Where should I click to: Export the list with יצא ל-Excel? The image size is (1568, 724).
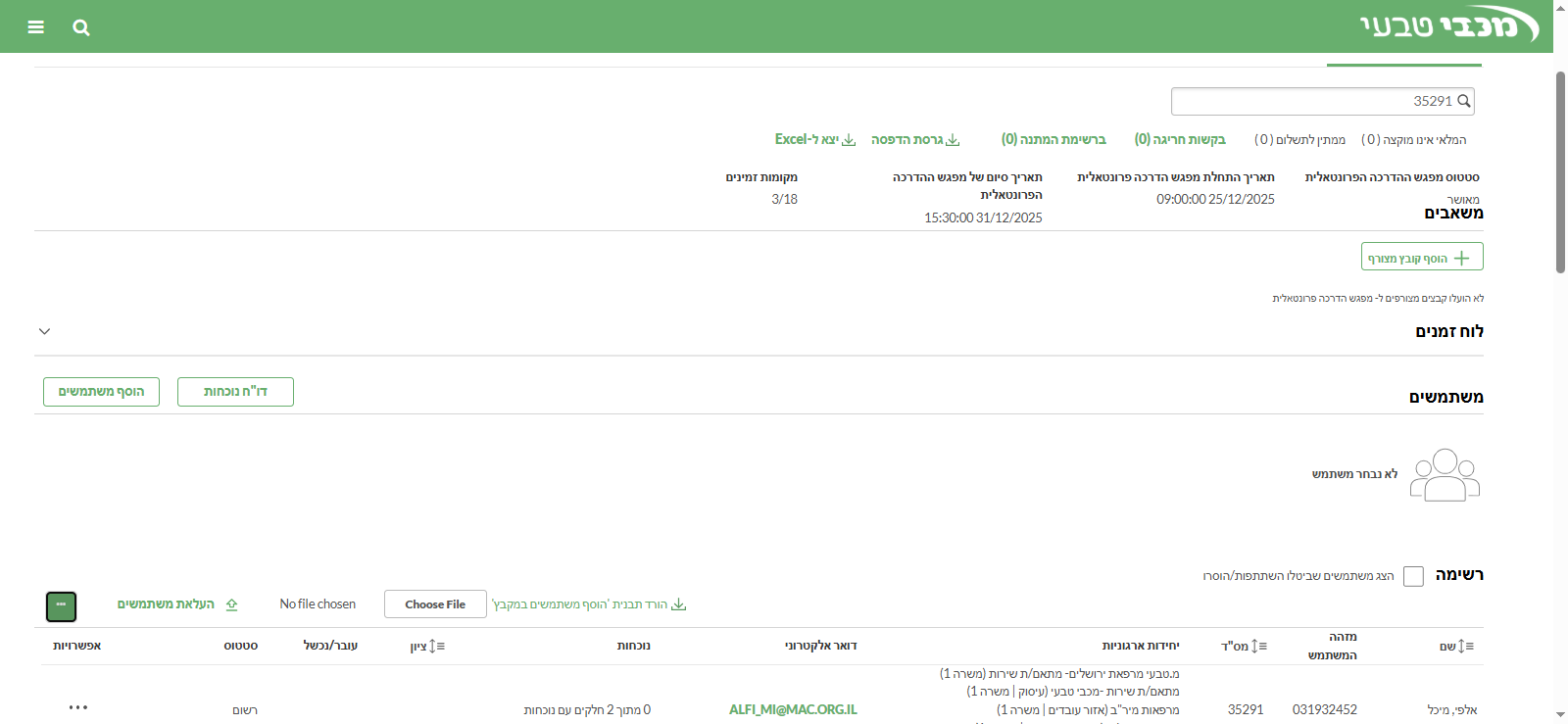(814, 140)
